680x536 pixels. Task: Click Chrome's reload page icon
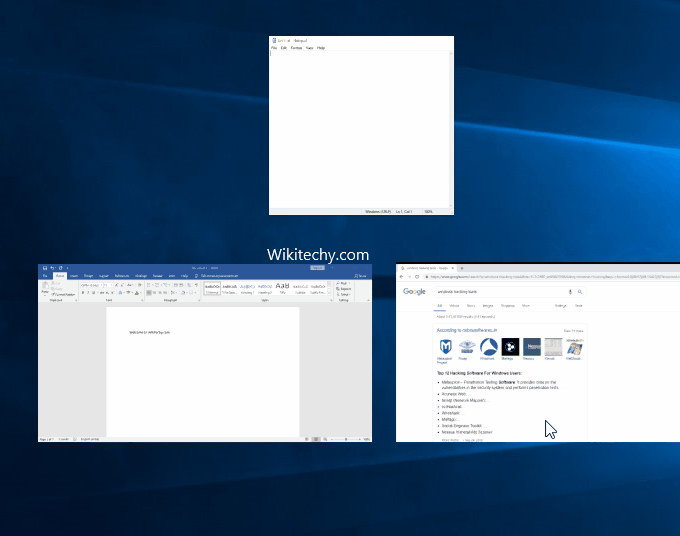click(417, 277)
